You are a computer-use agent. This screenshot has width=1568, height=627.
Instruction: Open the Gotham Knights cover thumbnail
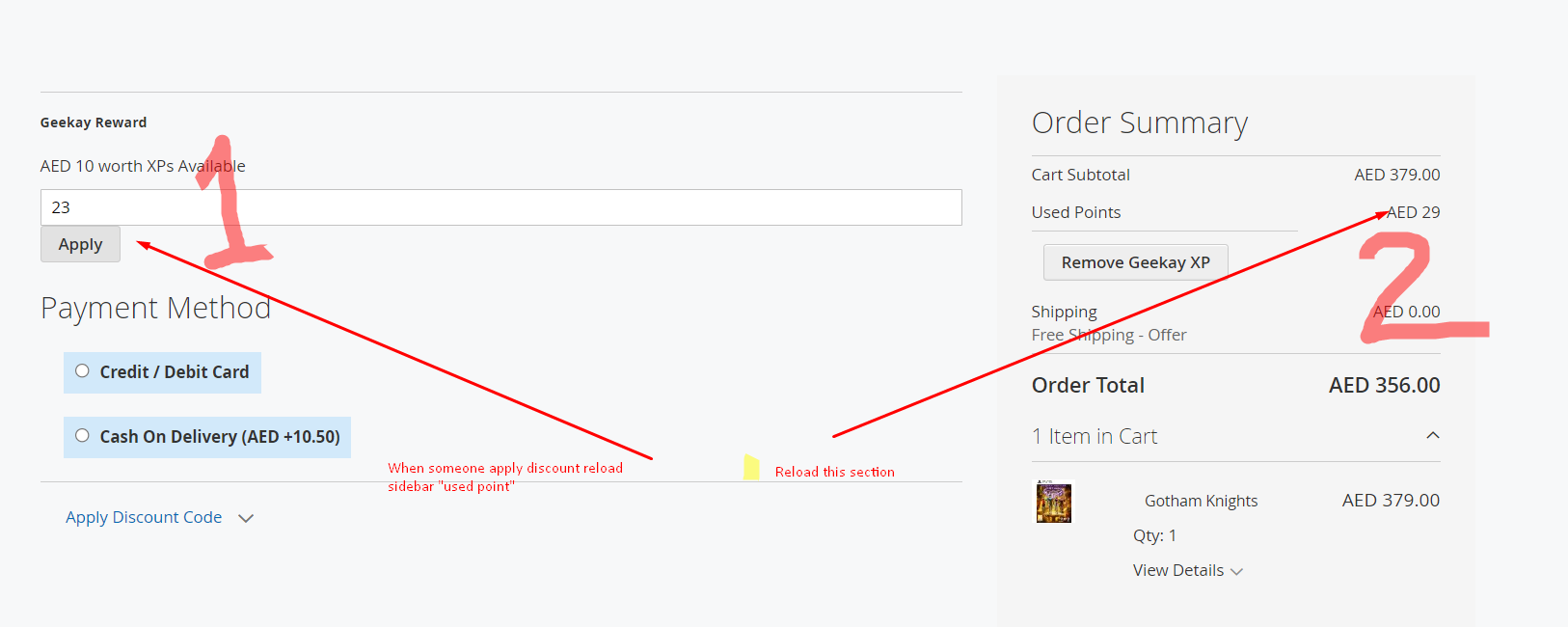click(x=1054, y=503)
